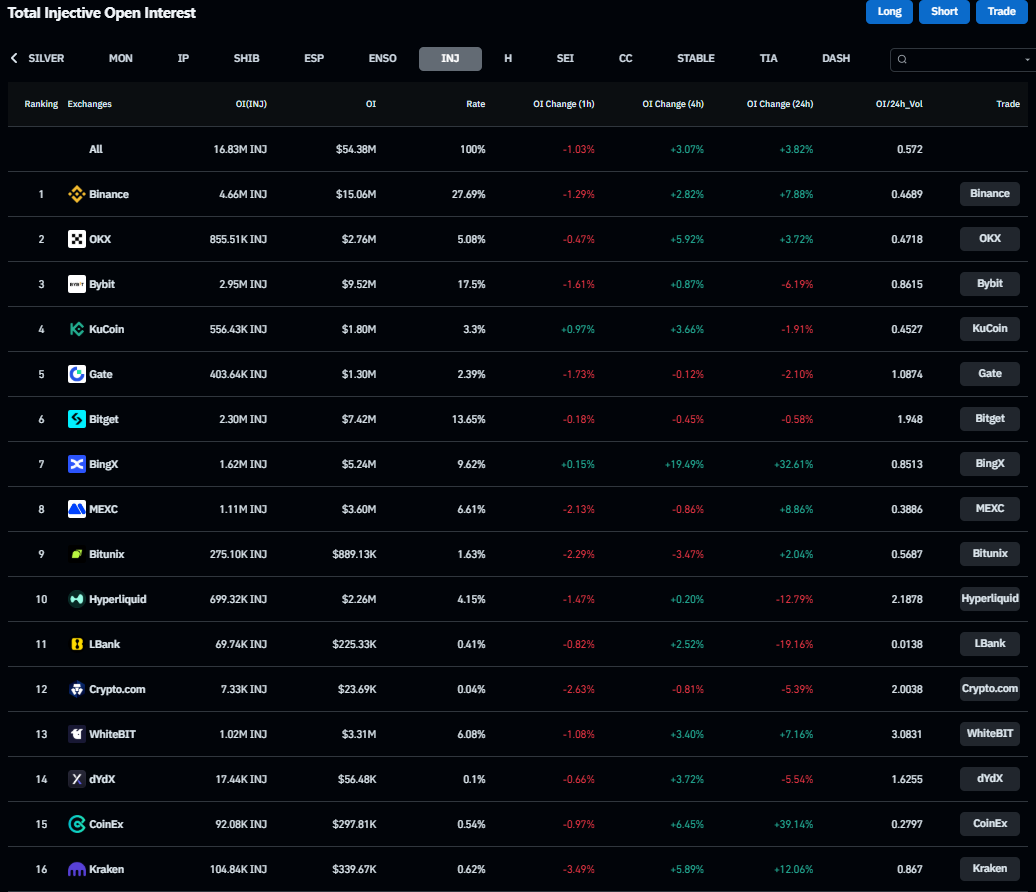
Task: Click the KuCoin exchange logo icon
Action: click(77, 329)
